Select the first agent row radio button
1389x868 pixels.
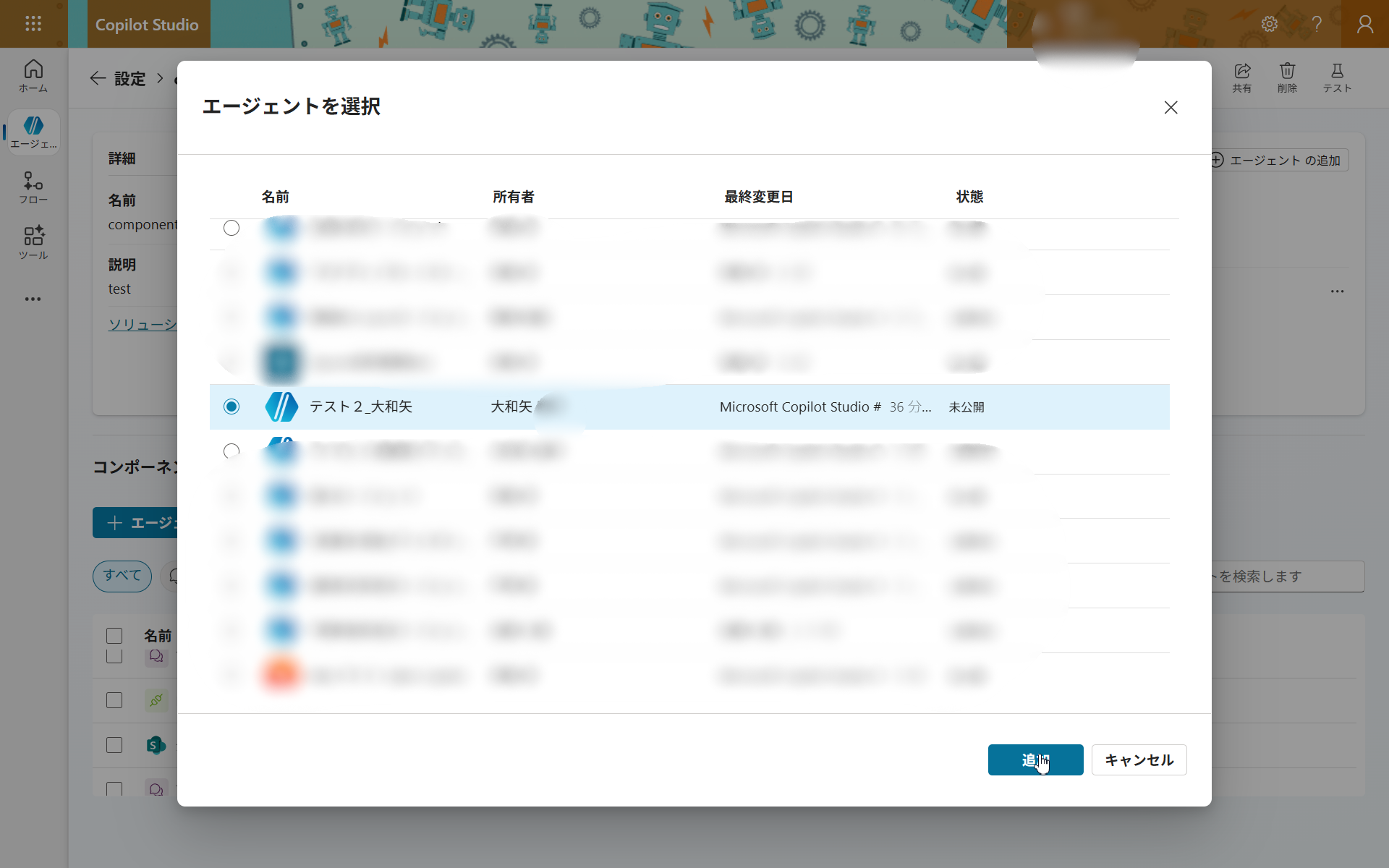(x=231, y=228)
